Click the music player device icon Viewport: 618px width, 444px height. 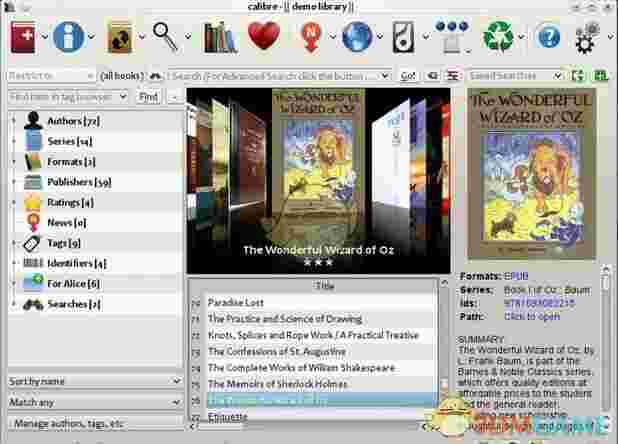pos(403,37)
